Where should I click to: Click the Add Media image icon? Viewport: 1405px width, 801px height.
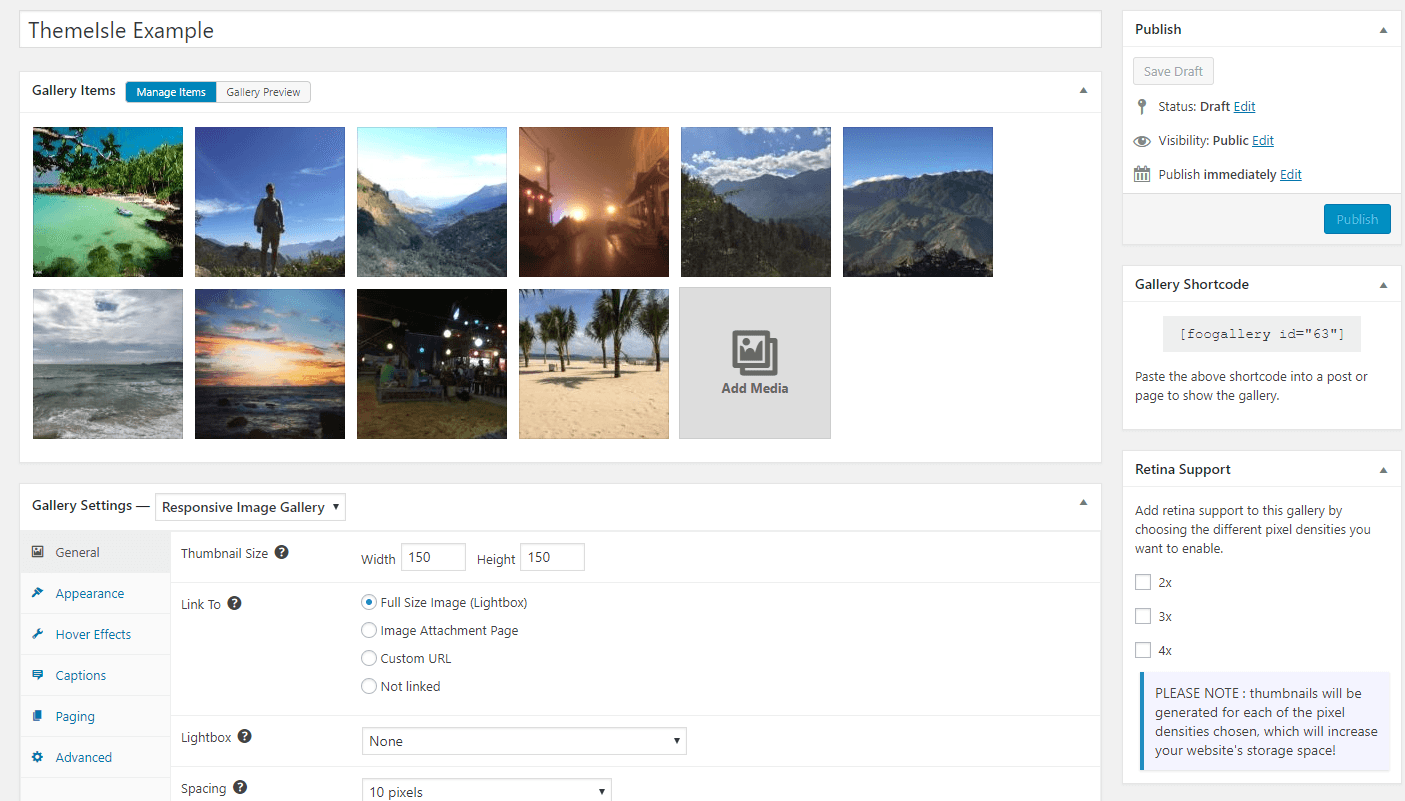click(754, 352)
